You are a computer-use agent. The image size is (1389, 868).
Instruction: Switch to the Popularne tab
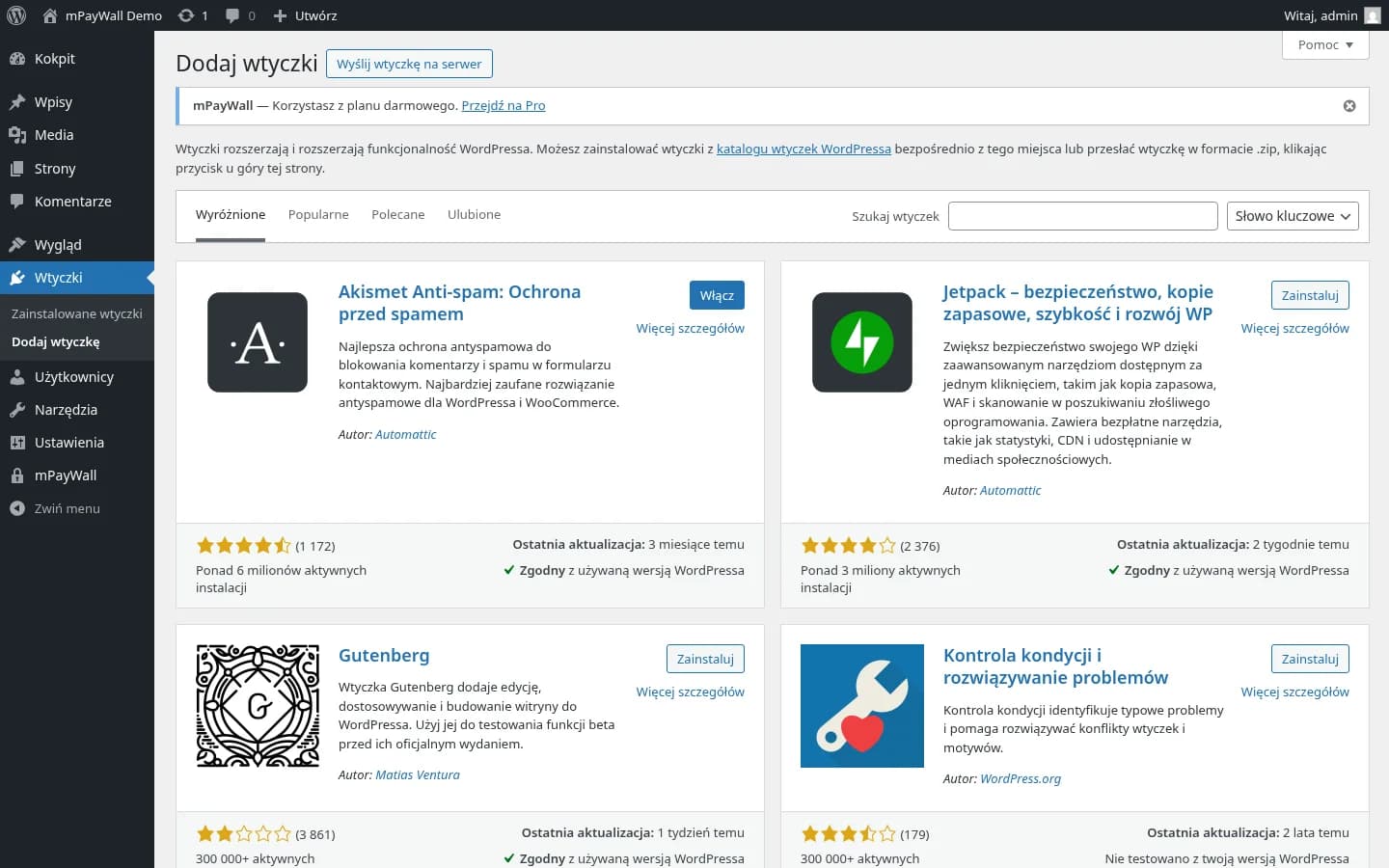pyautogui.click(x=318, y=214)
